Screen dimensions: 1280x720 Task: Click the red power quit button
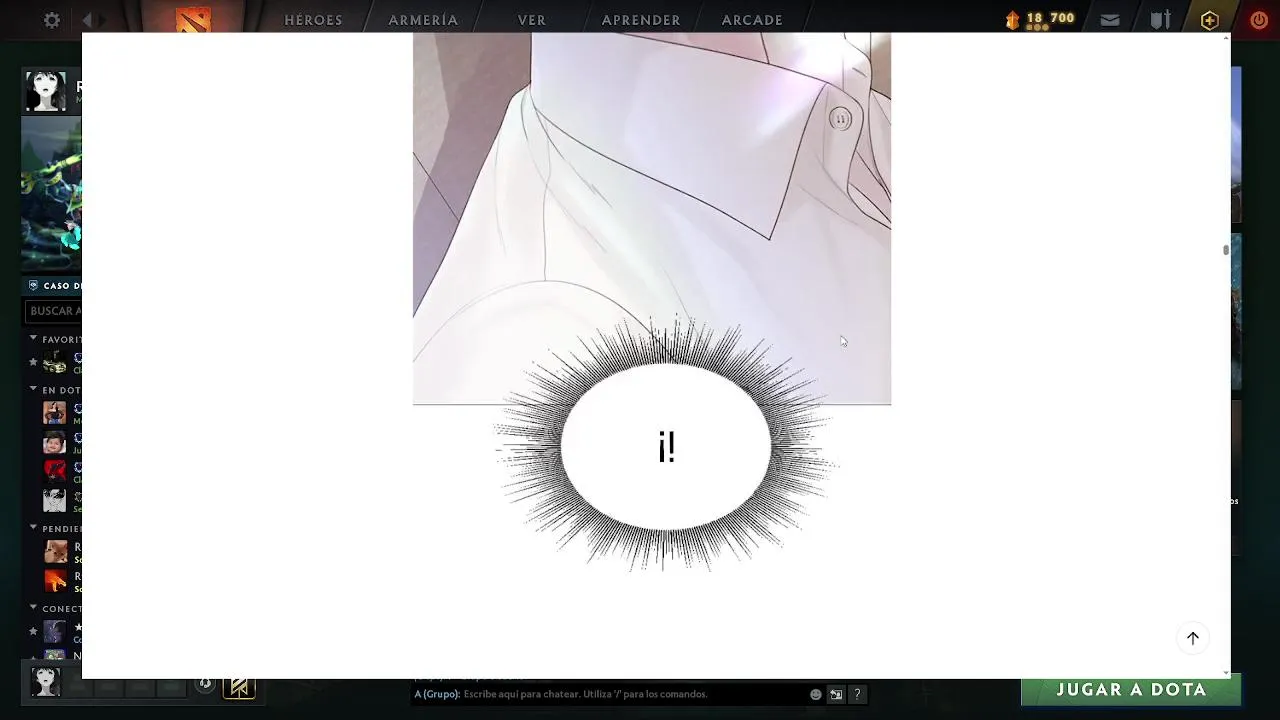[1259, 20]
